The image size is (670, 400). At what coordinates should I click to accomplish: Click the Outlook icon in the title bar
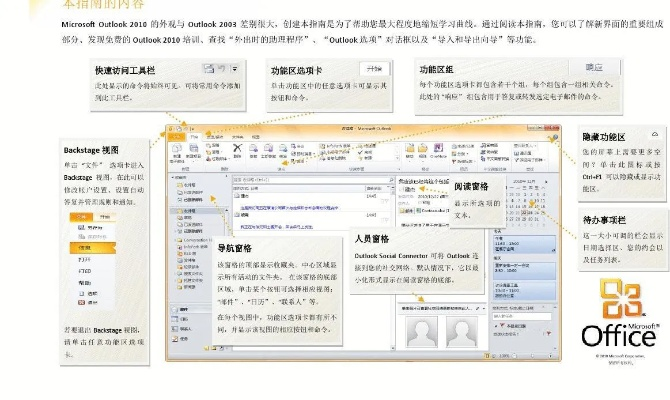tap(170, 129)
